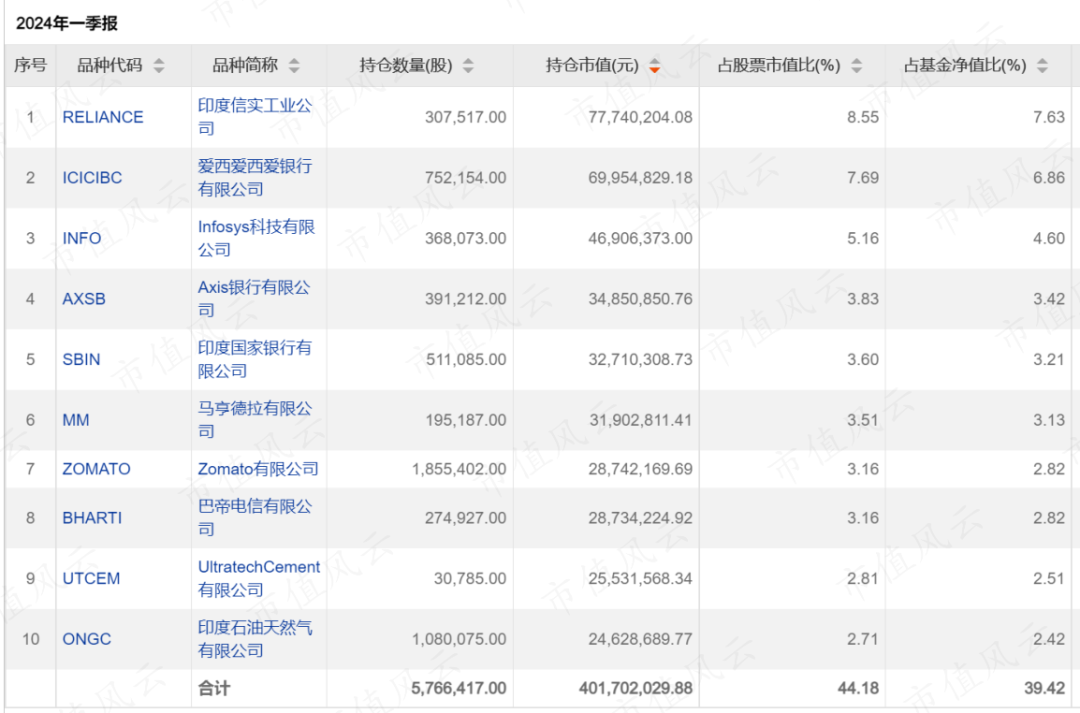
Task: Select the 合计 total row label
Action: click(214, 688)
